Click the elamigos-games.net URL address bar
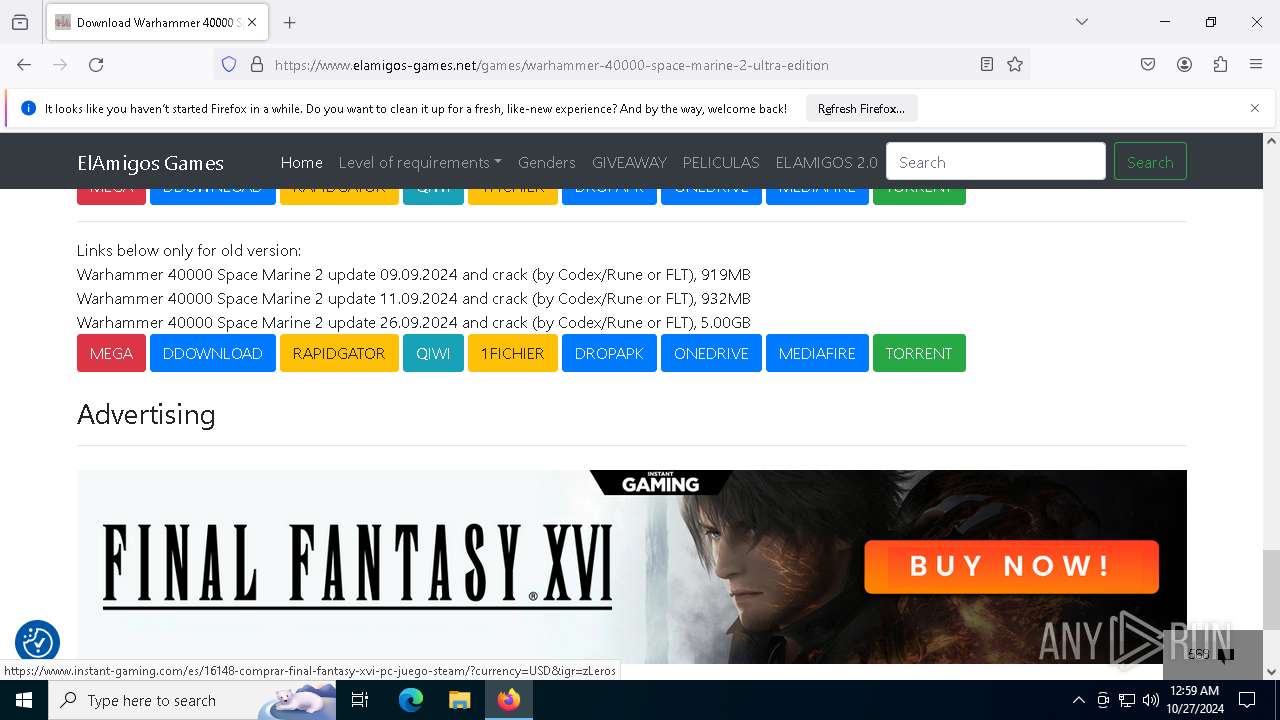1280x720 pixels. [x=620, y=65]
